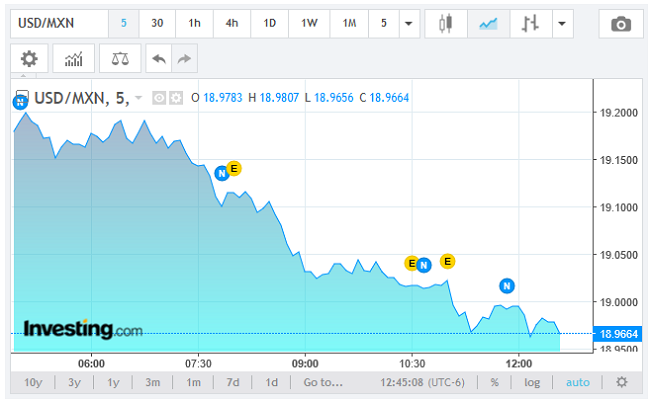The width and height of the screenshot is (650, 402).
Task: Click the USD/MXN symbol input field
Action: coord(56,23)
